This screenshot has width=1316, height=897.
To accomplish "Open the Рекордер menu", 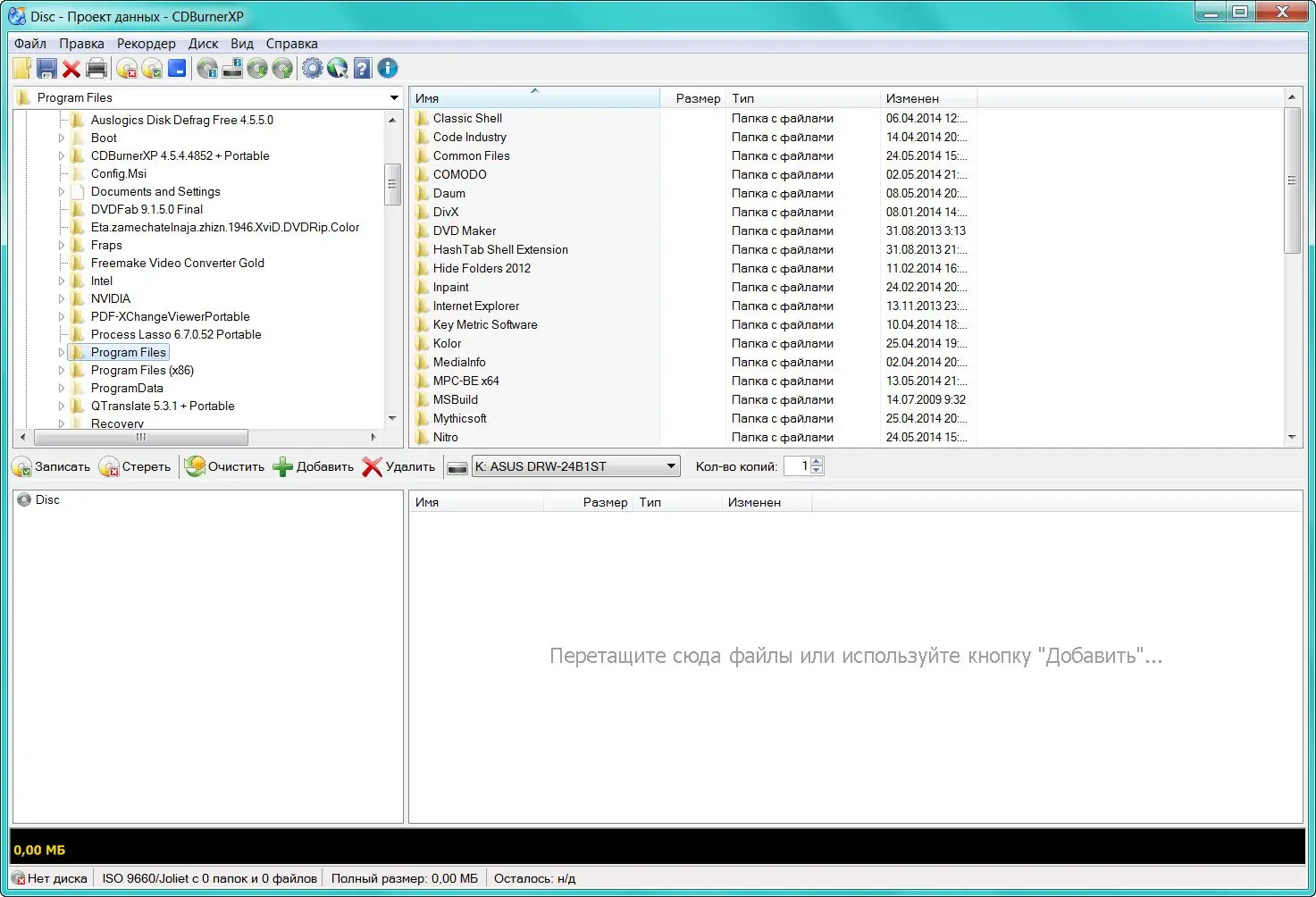I will pos(146,43).
